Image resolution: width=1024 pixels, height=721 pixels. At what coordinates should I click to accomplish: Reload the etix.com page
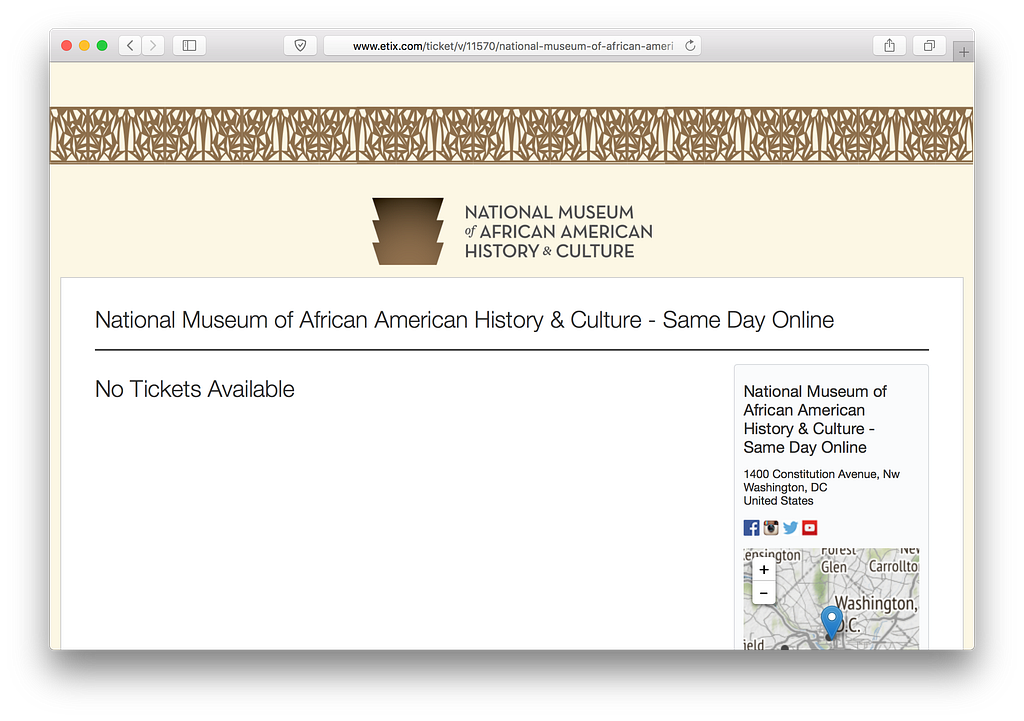[690, 46]
